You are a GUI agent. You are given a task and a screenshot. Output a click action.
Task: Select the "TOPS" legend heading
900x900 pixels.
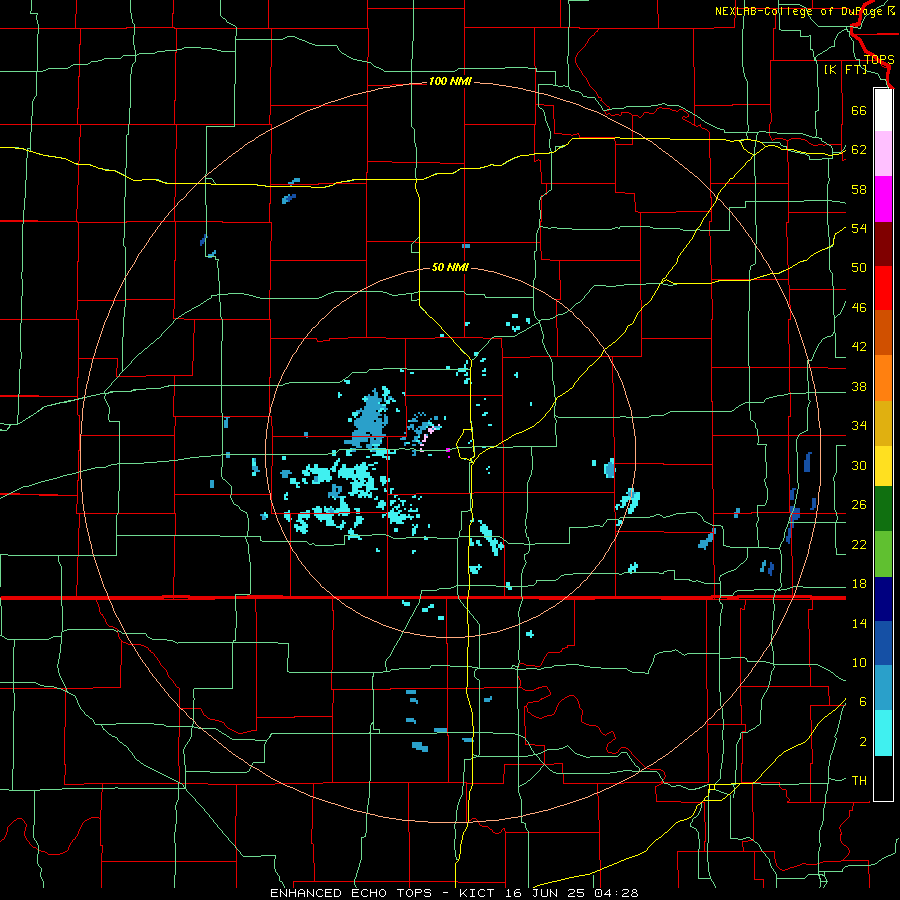(x=879, y=60)
